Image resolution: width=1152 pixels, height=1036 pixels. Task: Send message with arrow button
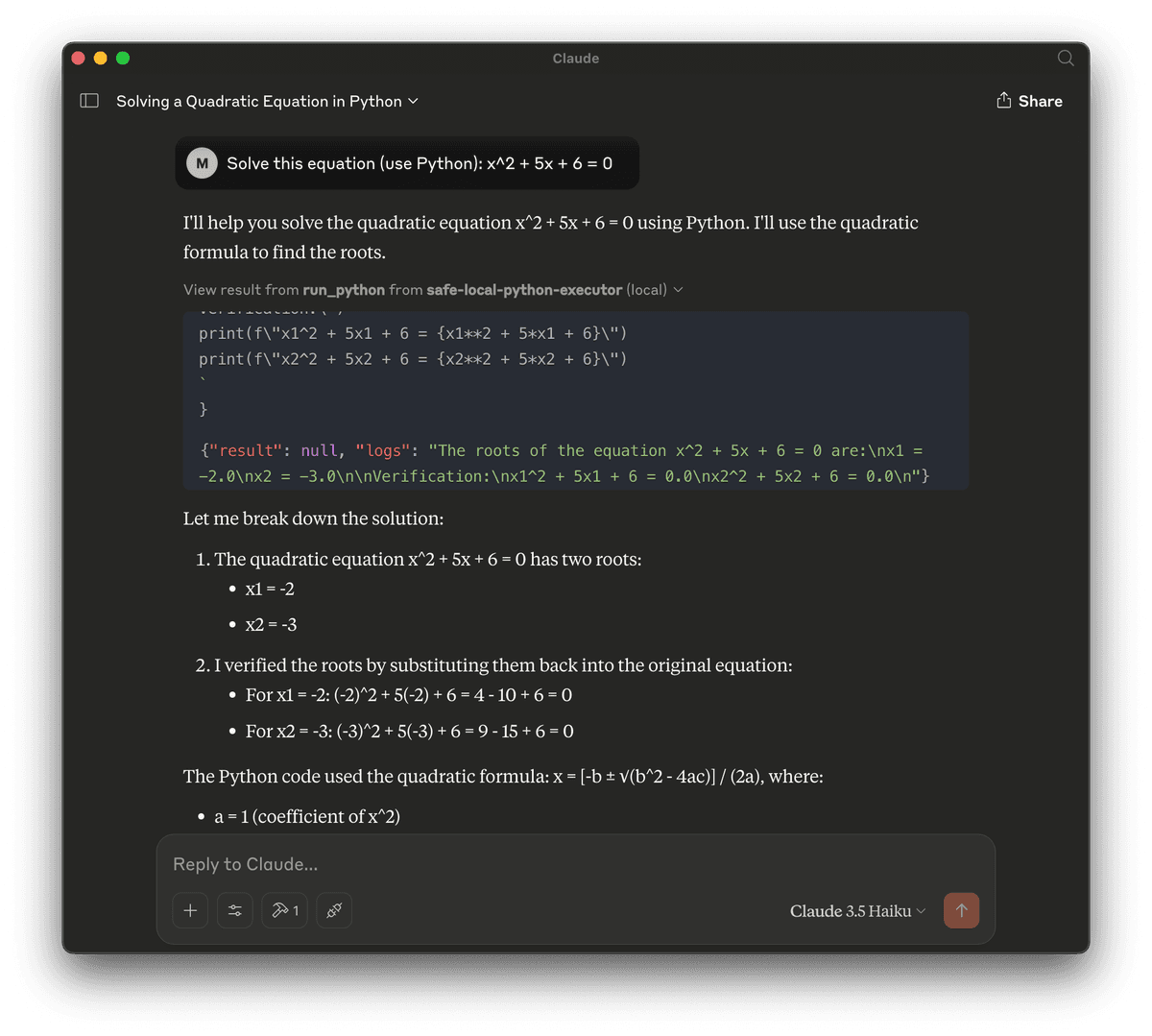961,910
